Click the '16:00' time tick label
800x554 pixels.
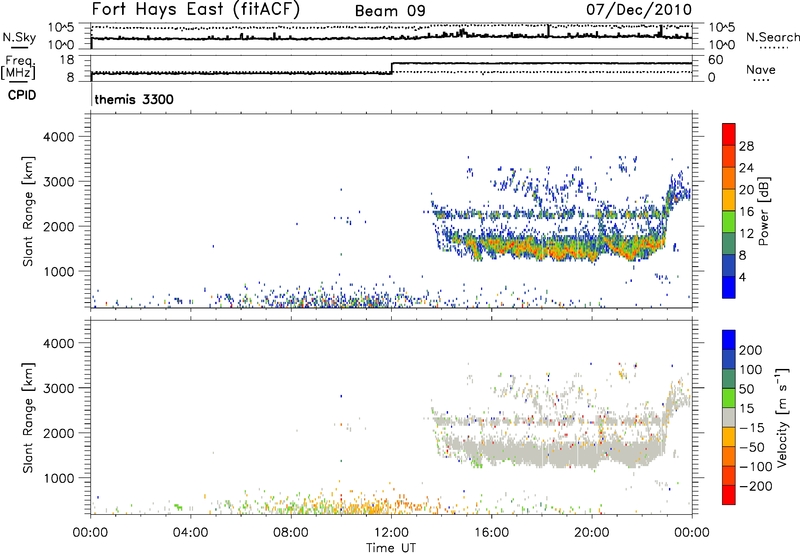coord(491,533)
